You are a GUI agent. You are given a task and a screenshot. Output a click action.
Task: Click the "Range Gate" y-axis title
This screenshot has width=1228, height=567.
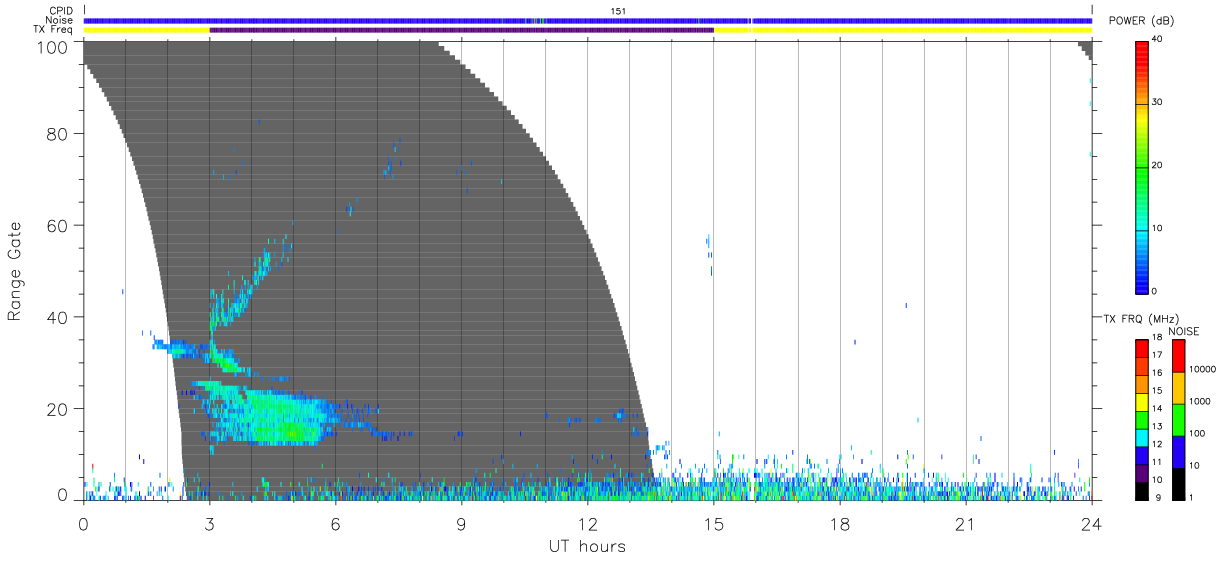click(16, 271)
